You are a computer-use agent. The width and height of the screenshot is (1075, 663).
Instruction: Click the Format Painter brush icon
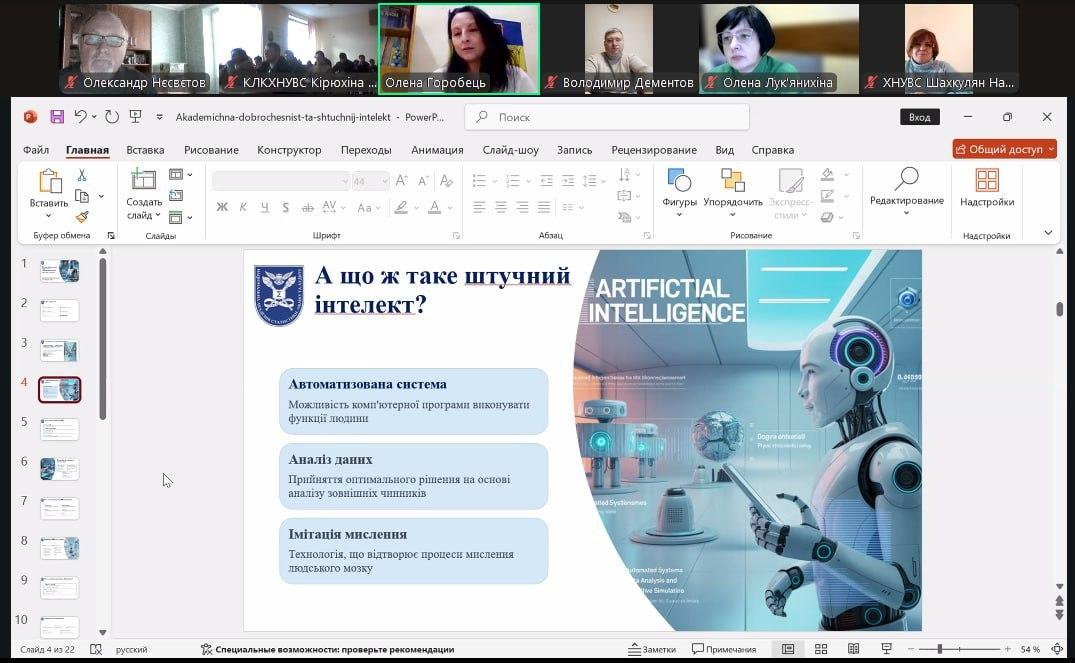point(82,216)
